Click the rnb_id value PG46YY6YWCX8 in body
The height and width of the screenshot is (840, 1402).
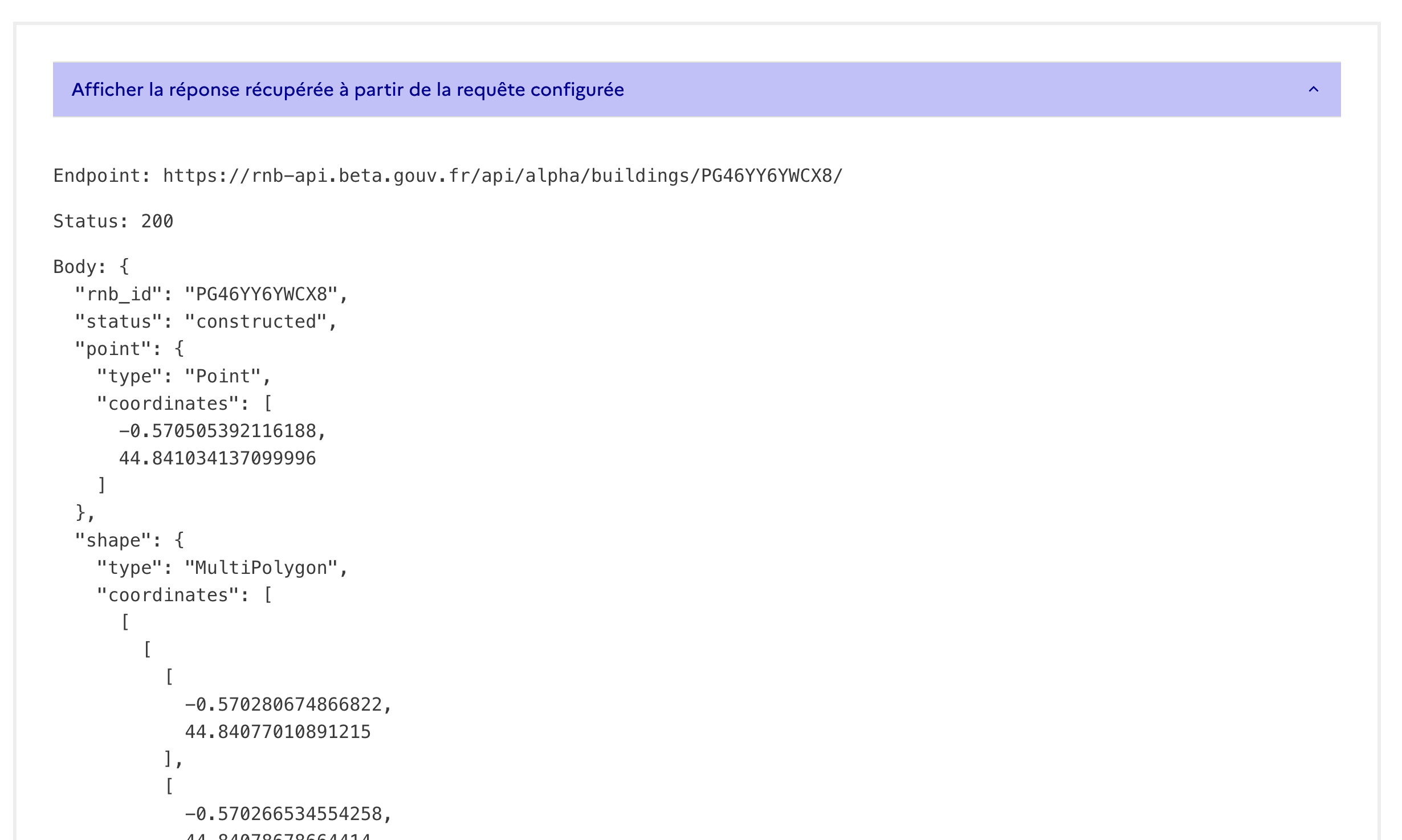click(261, 294)
